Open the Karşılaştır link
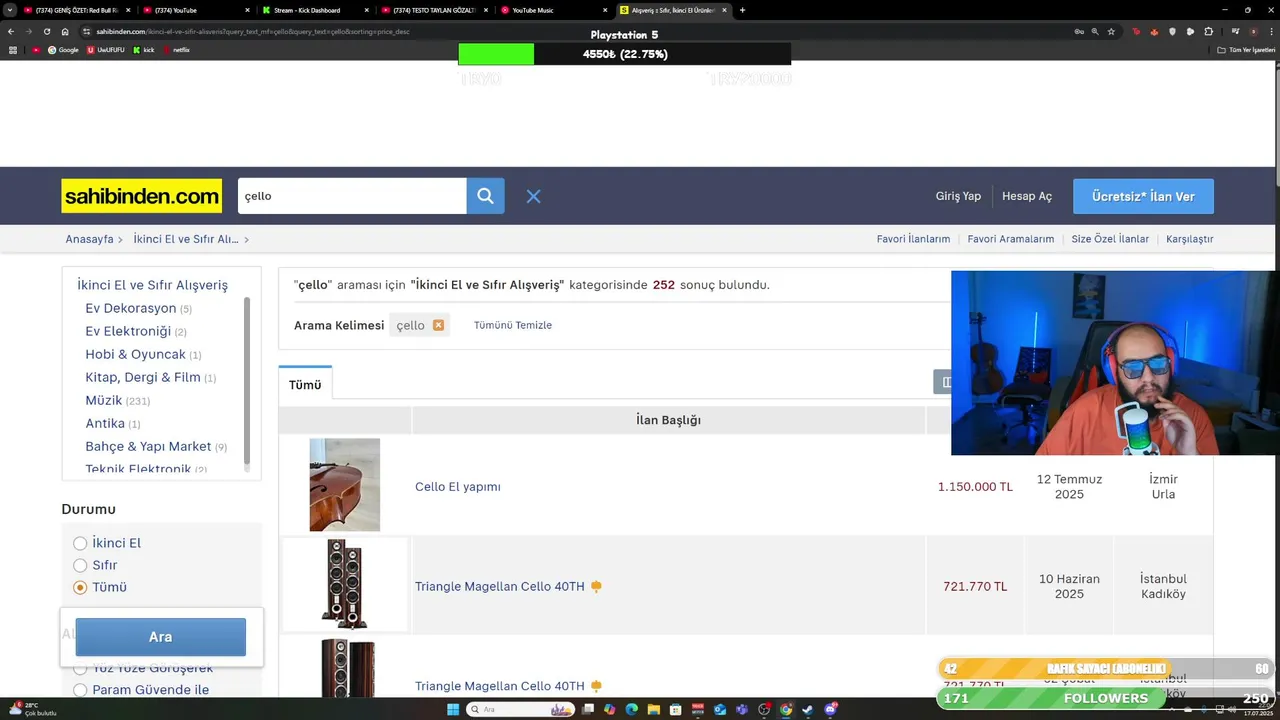Viewport: 1280px width, 720px height. (x=1189, y=239)
